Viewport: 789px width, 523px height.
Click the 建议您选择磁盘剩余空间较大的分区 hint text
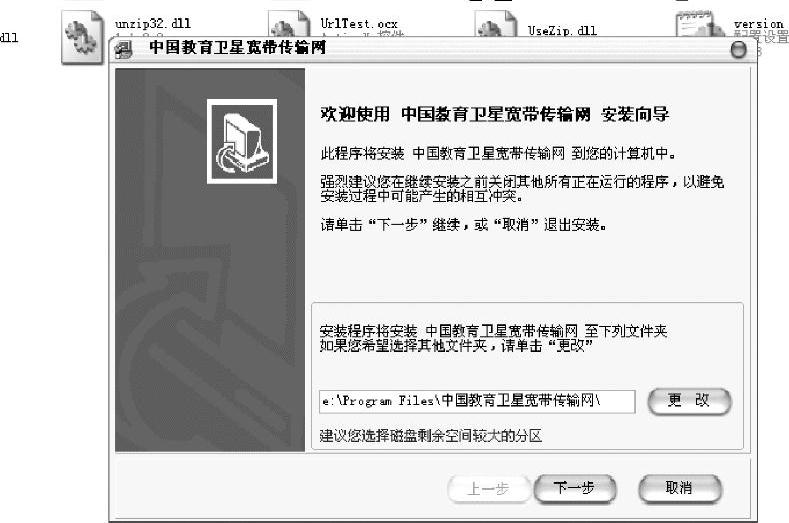(x=431, y=436)
